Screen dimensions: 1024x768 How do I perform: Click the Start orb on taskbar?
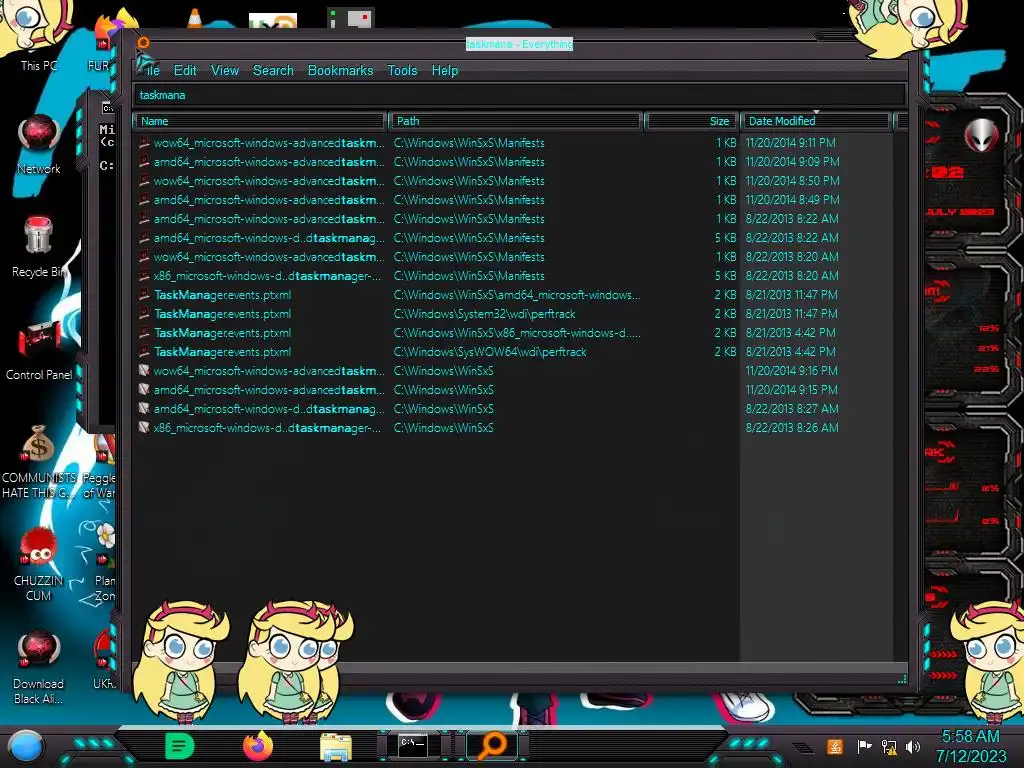pyautogui.click(x=25, y=747)
